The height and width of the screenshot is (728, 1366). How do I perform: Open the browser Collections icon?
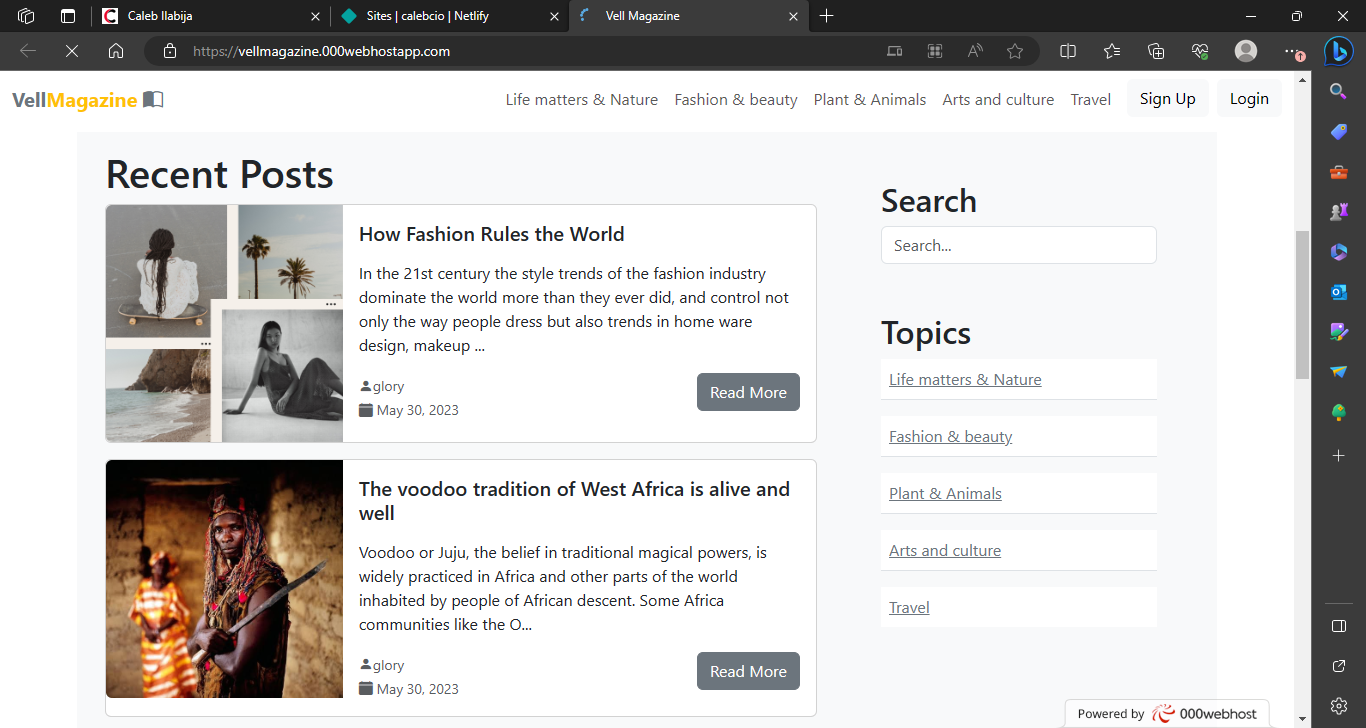click(x=1156, y=51)
